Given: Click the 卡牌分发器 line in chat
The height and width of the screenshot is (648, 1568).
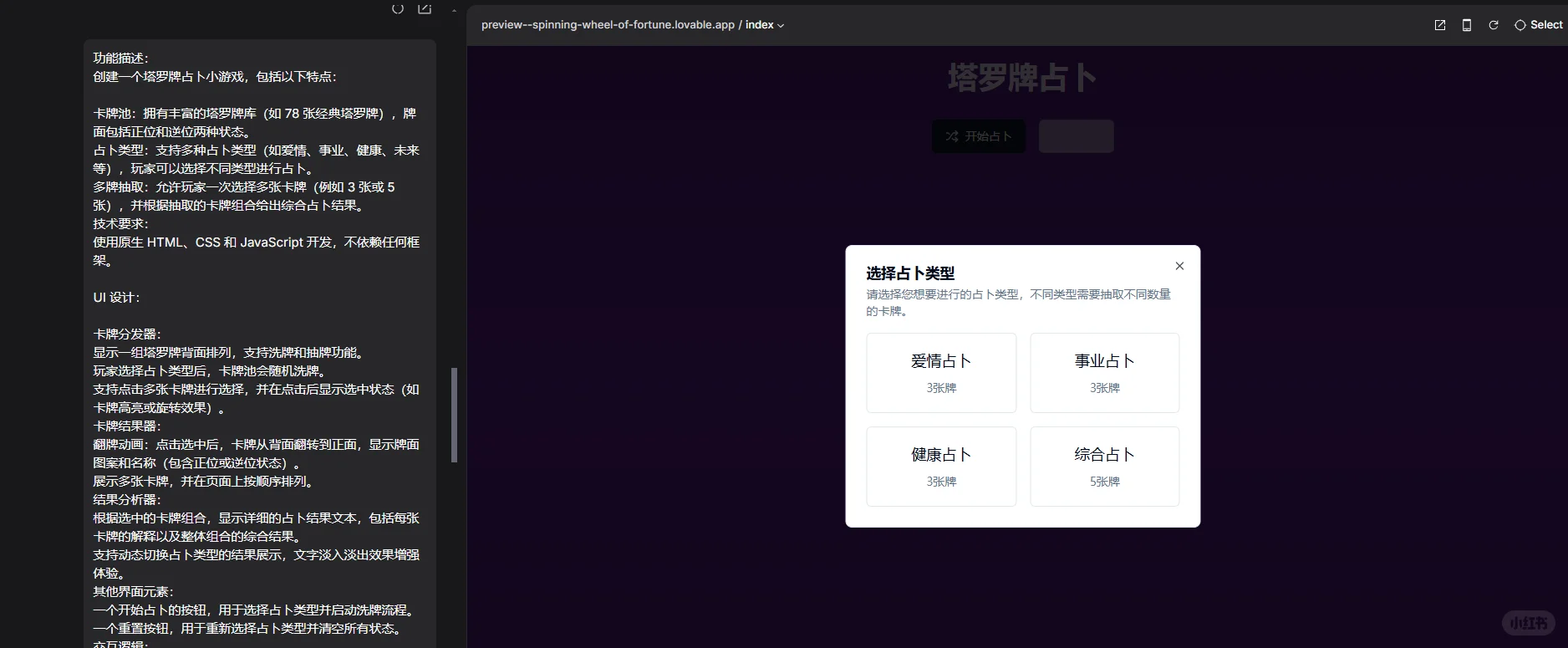Looking at the screenshot, I should pos(127,334).
